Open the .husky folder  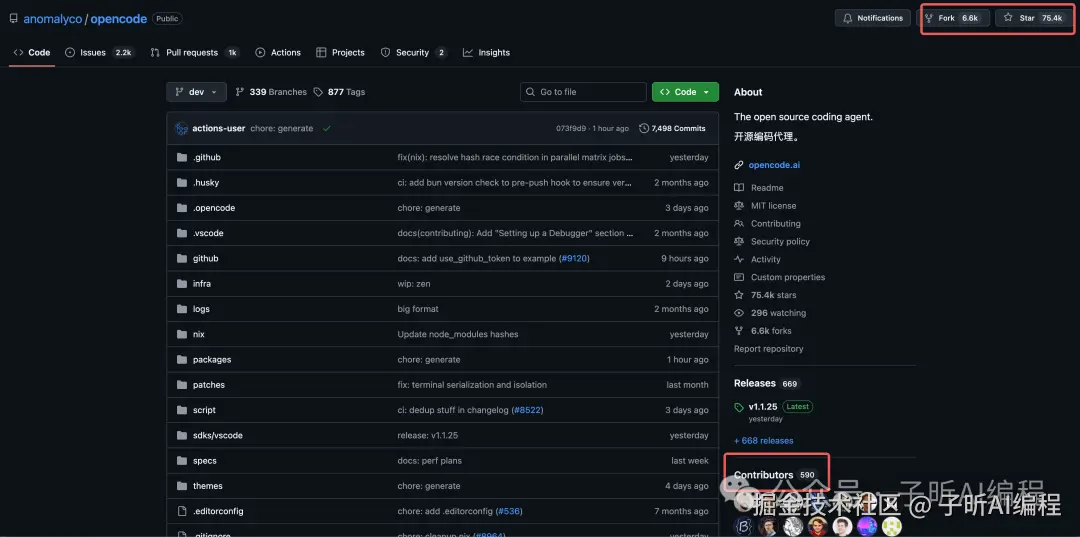click(x=206, y=182)
